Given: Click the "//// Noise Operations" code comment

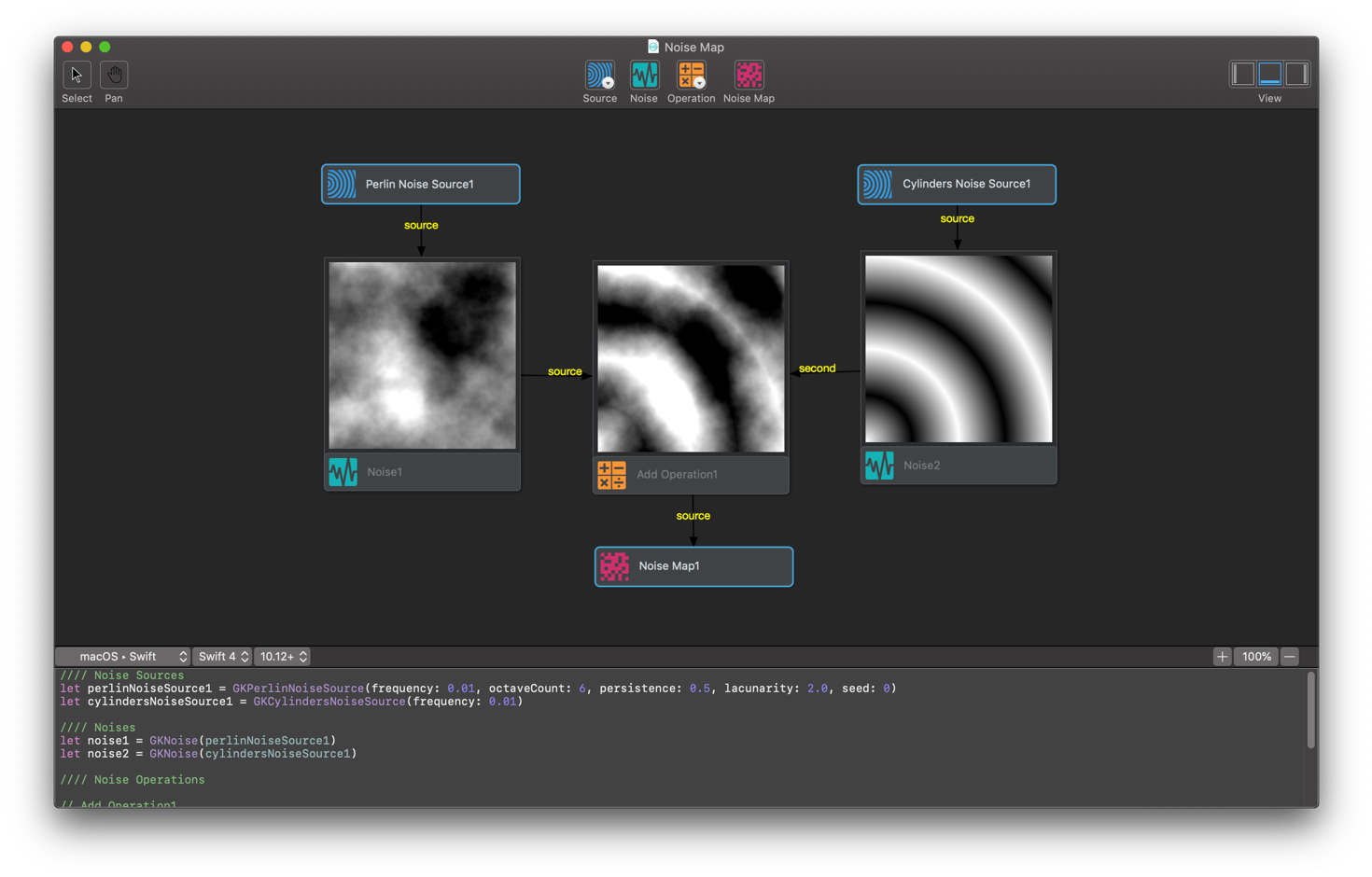Looking at the screenshot, I should click(133, 780).
